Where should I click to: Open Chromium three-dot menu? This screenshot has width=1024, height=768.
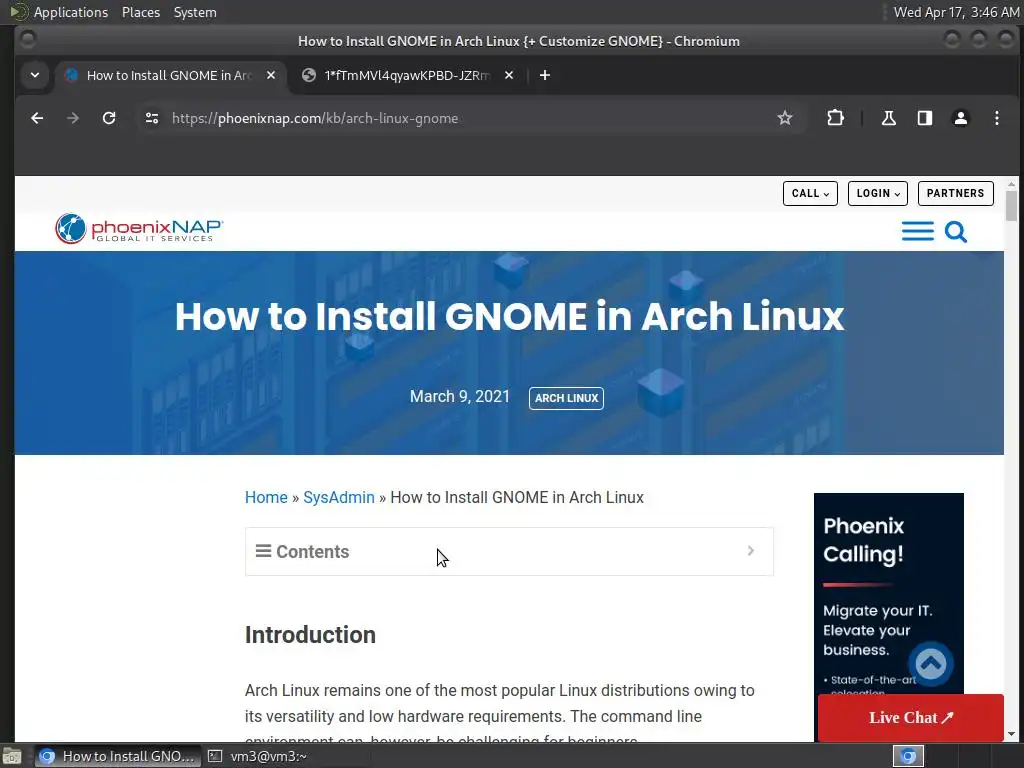pyautogui.click(x=997, y=118)
